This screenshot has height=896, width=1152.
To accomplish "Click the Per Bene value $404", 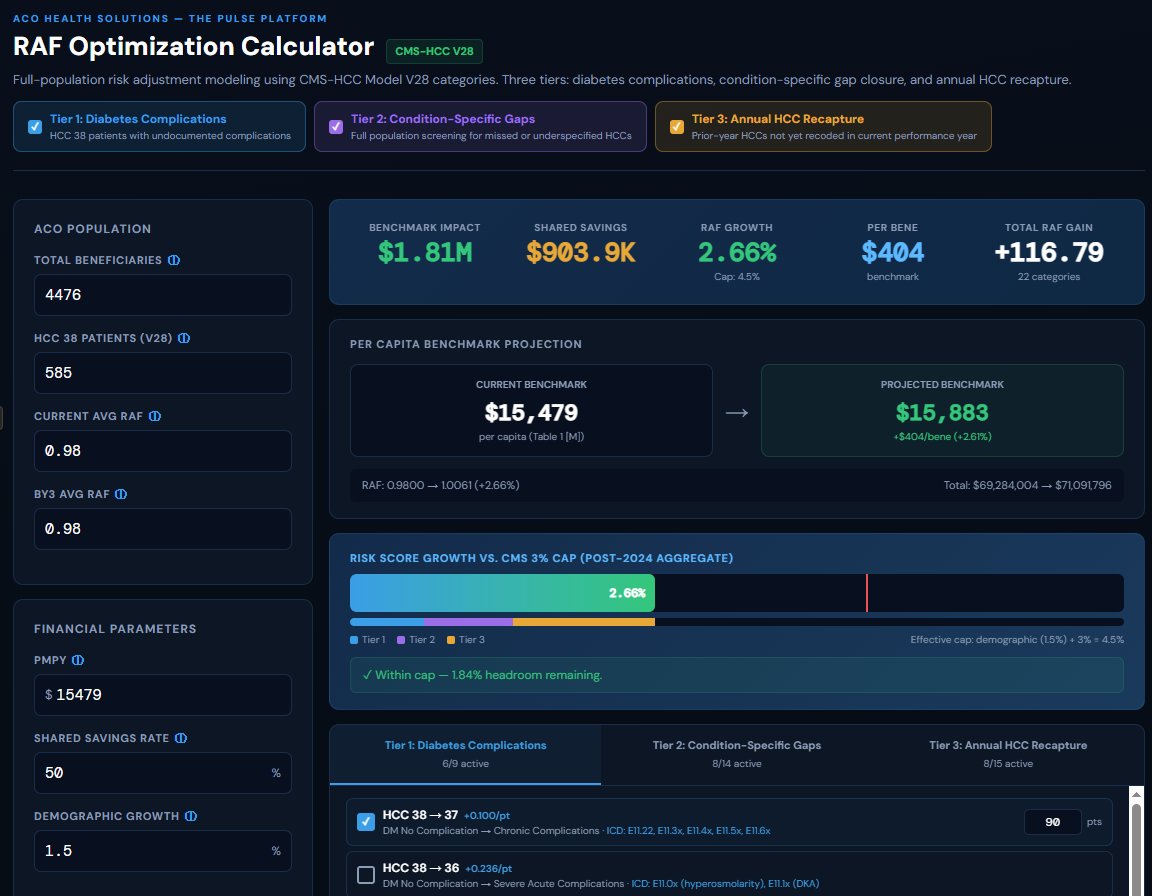I will coord(893,252).
